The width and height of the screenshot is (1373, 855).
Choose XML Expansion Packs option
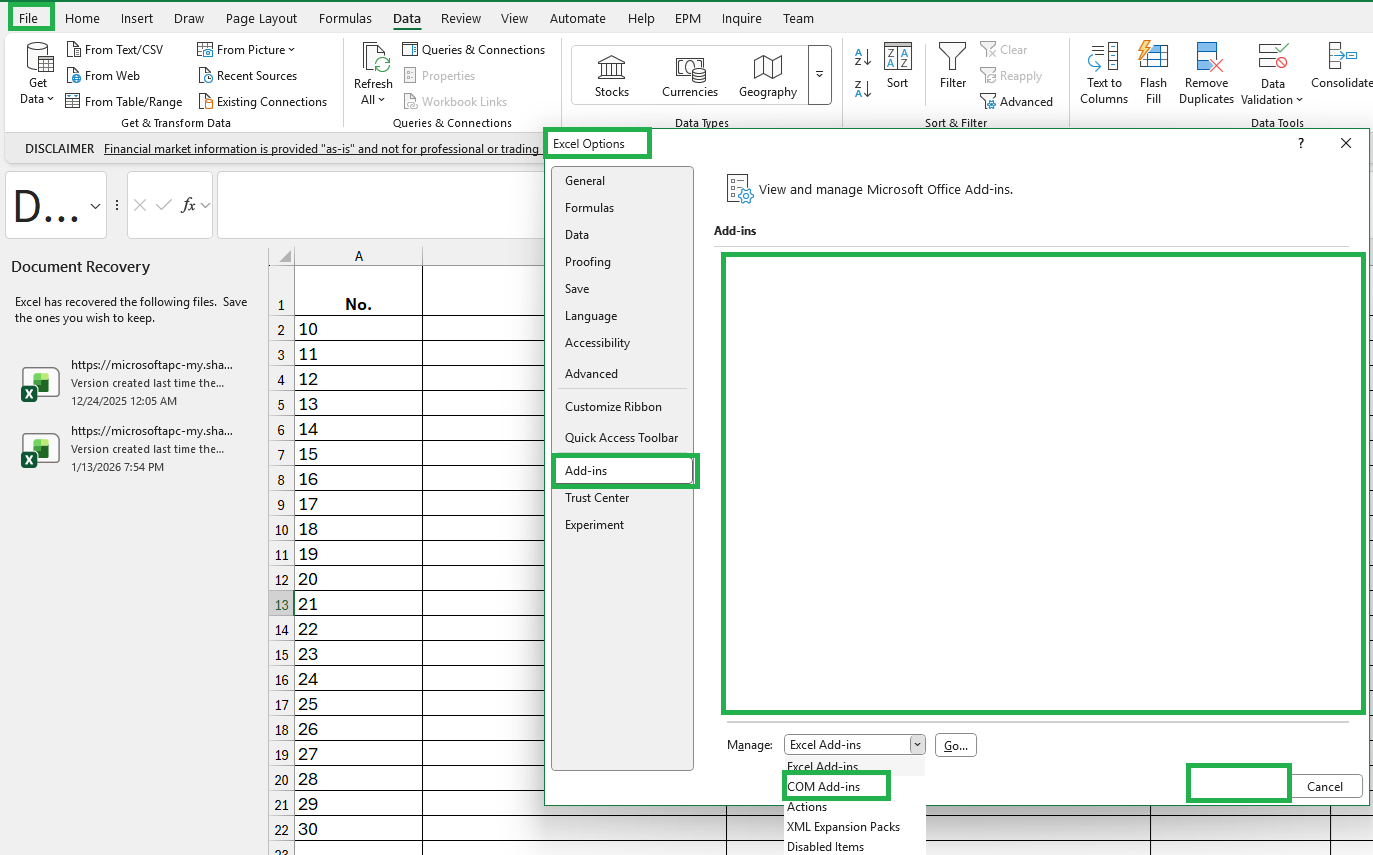tap(843, 827)
